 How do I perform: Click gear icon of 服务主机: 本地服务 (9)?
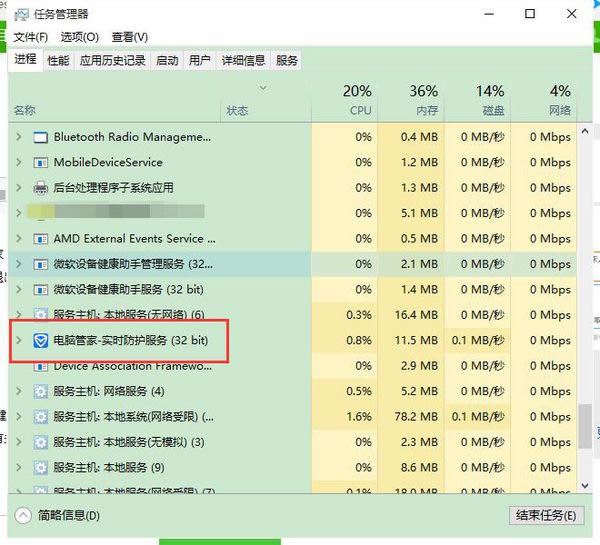[41, 467]
